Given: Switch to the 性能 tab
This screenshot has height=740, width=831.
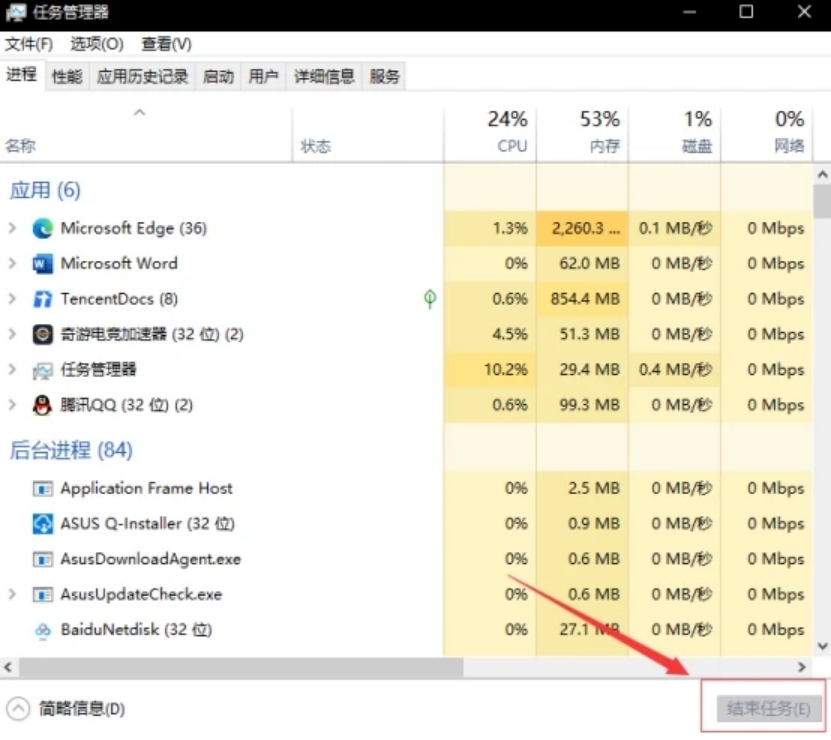Looking at the screenshot, I should (x=67, y=77).
